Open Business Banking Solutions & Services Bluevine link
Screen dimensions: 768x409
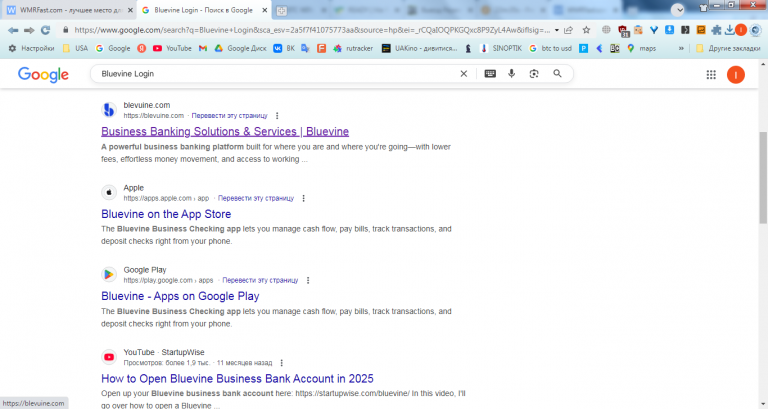[225, 131]
